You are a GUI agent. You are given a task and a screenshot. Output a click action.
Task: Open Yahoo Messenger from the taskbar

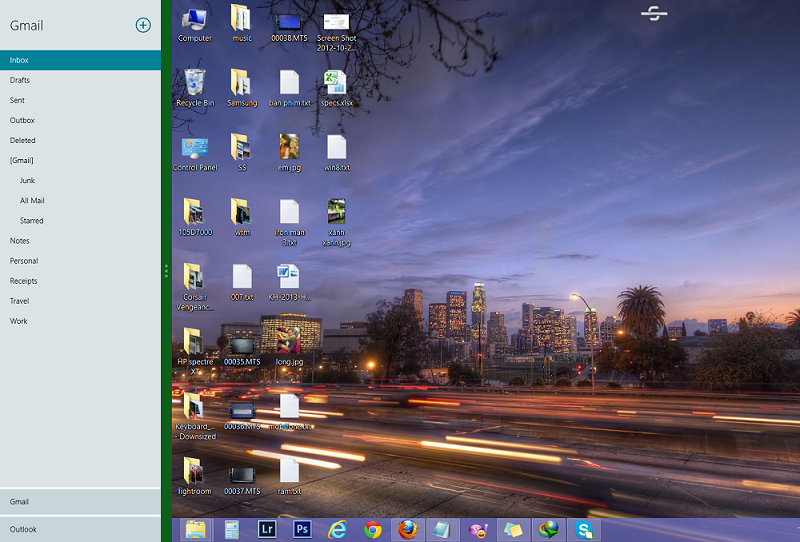(479, 530)
